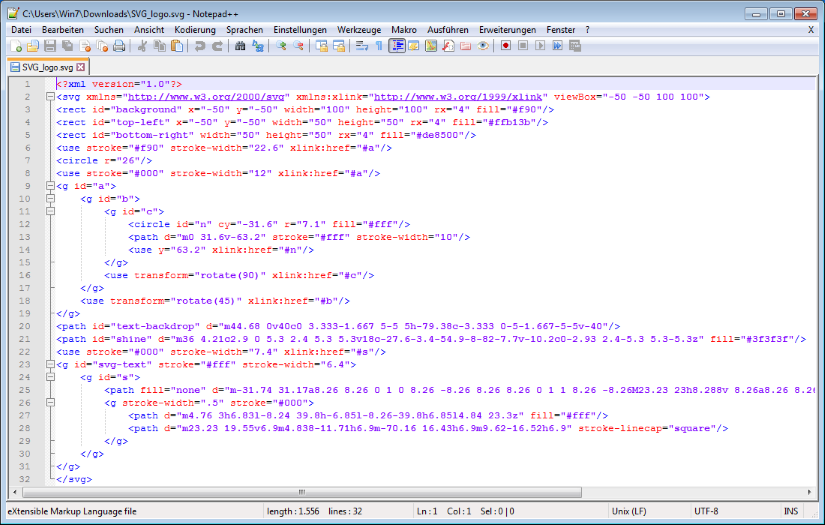This screenshot has width=825, height=525.
Task: Open Find with the binoculars icon
Action: [240, 46]
